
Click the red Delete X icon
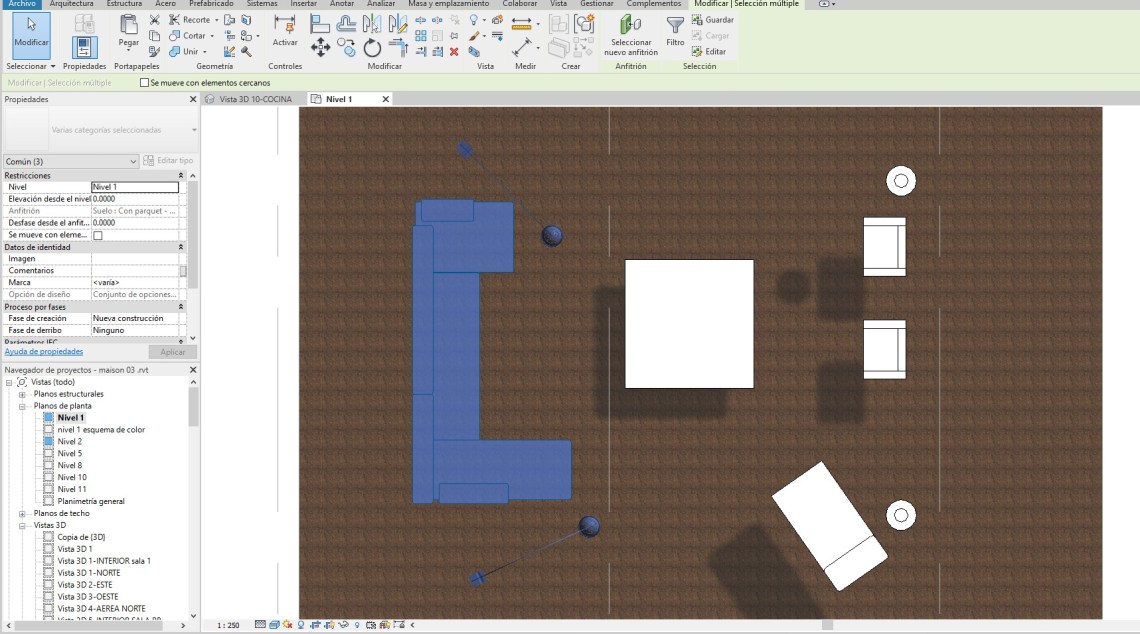click(x=454, y=51)
